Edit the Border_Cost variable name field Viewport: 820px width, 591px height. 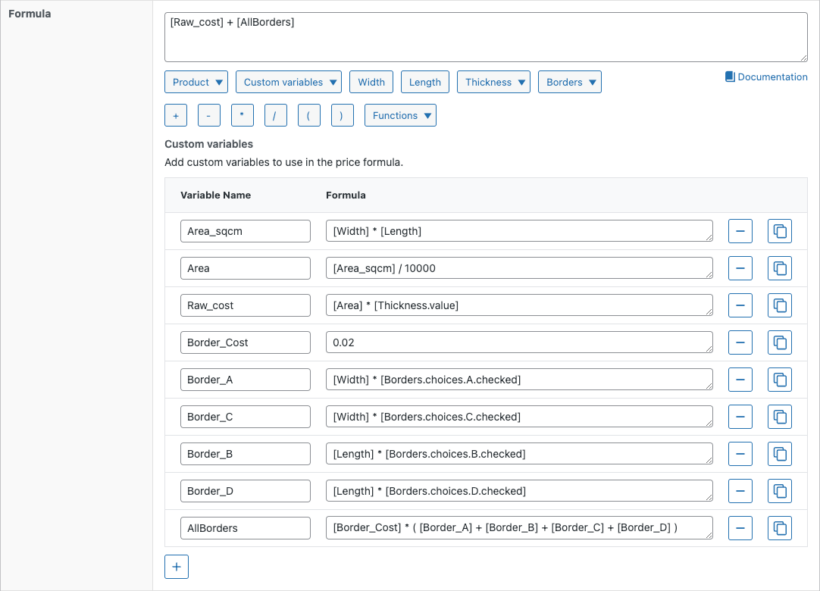[245, 342]
